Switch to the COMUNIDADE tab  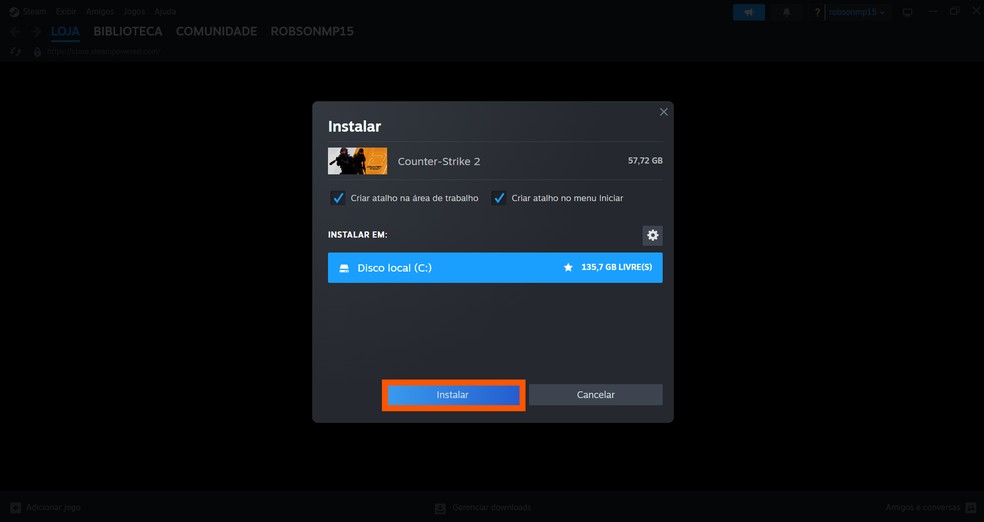point(217,31)
